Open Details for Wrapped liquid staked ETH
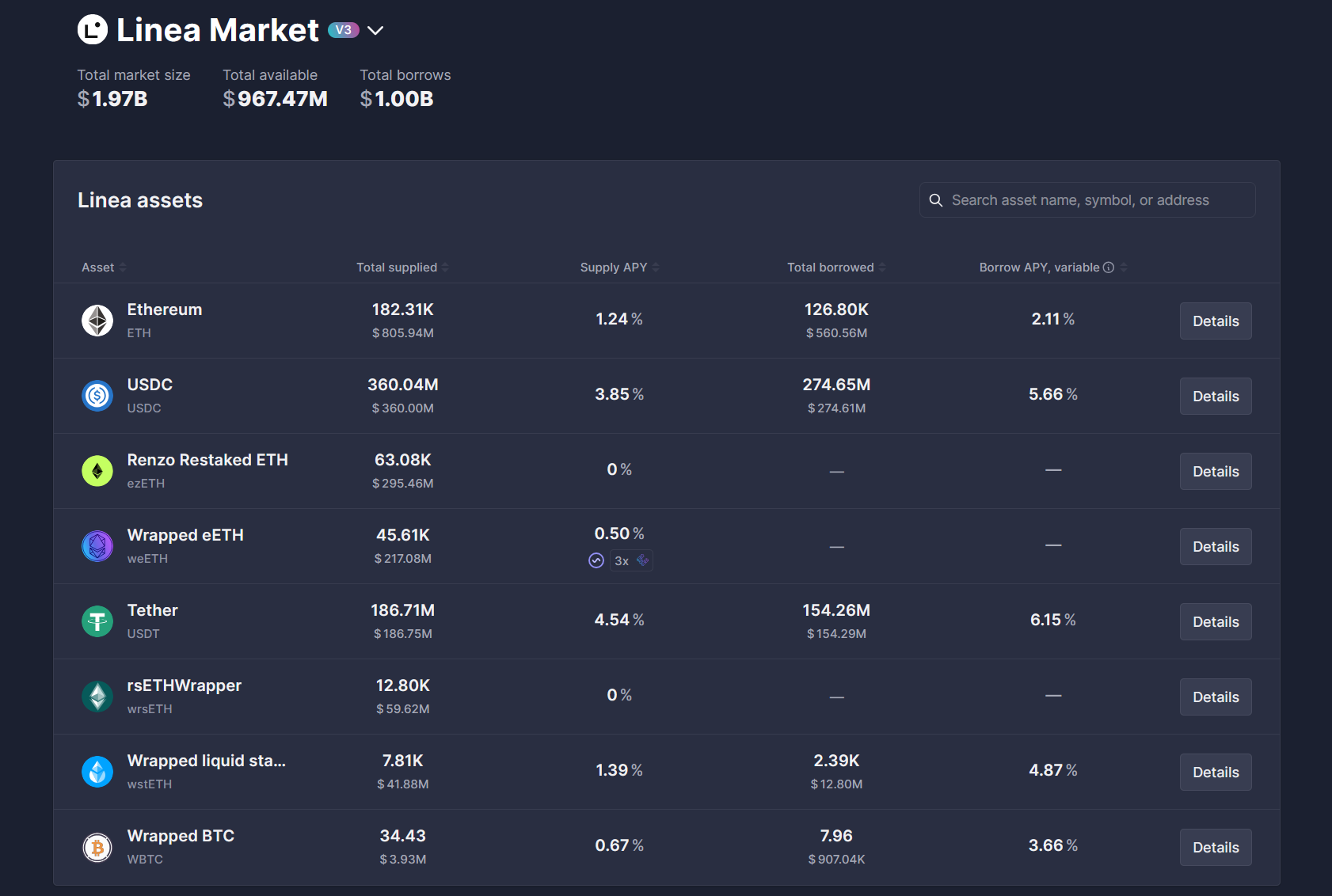The width and height of the screenshot is (1332, 896). pyautogui.click(x=1216, y=772)
